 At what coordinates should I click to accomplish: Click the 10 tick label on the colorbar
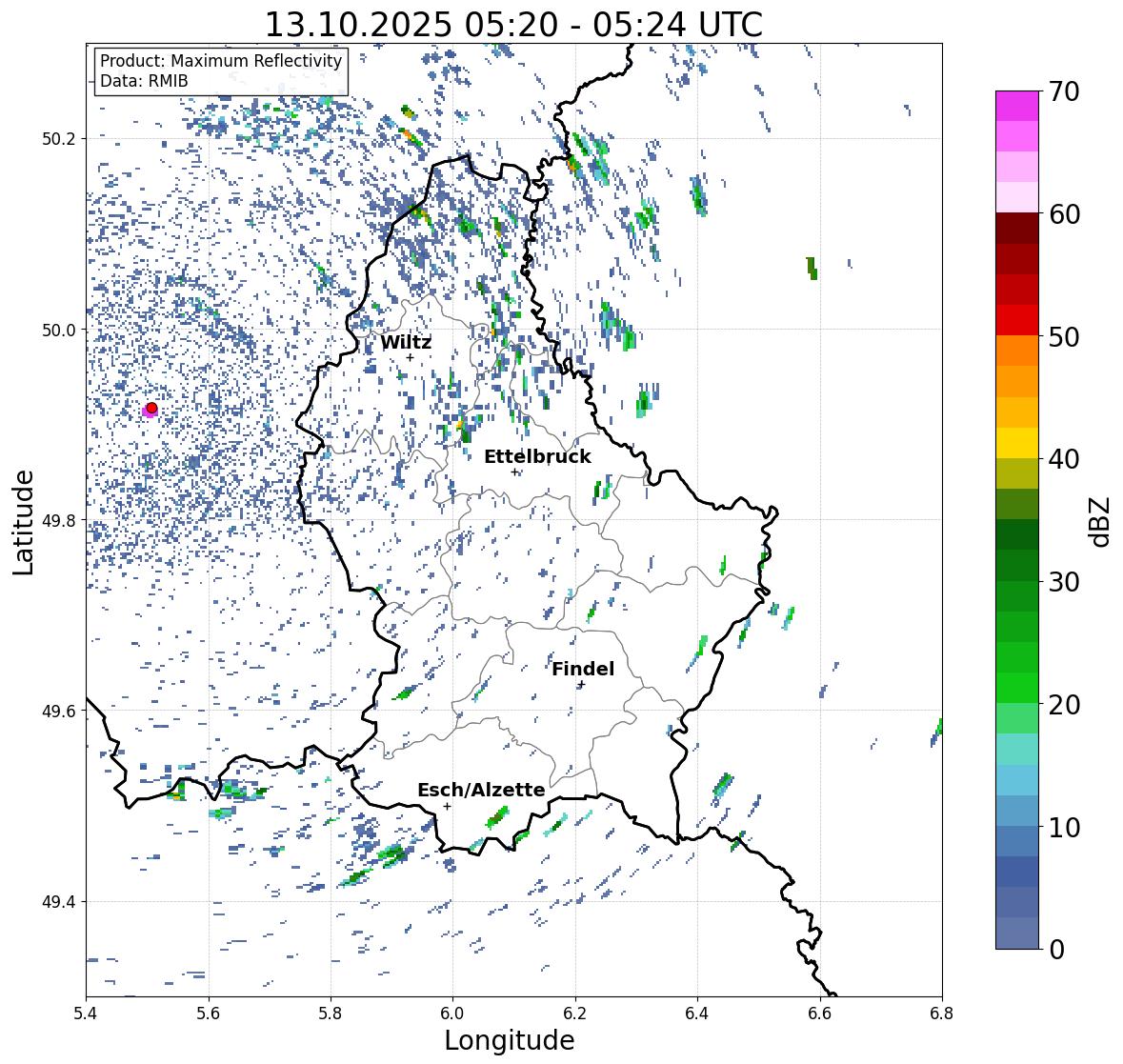1064,827
